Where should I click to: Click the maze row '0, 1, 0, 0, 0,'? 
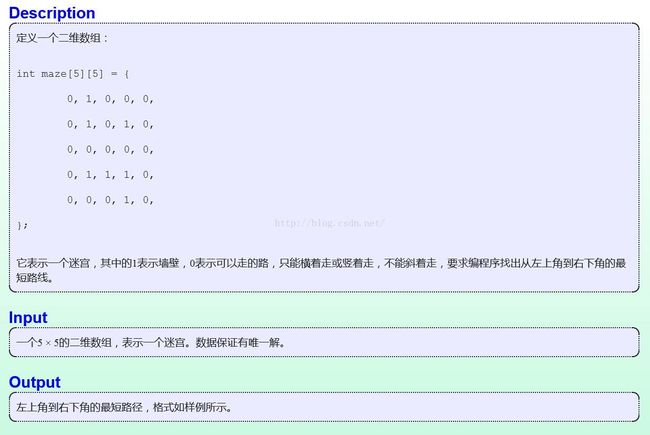[x=110, y=99]
